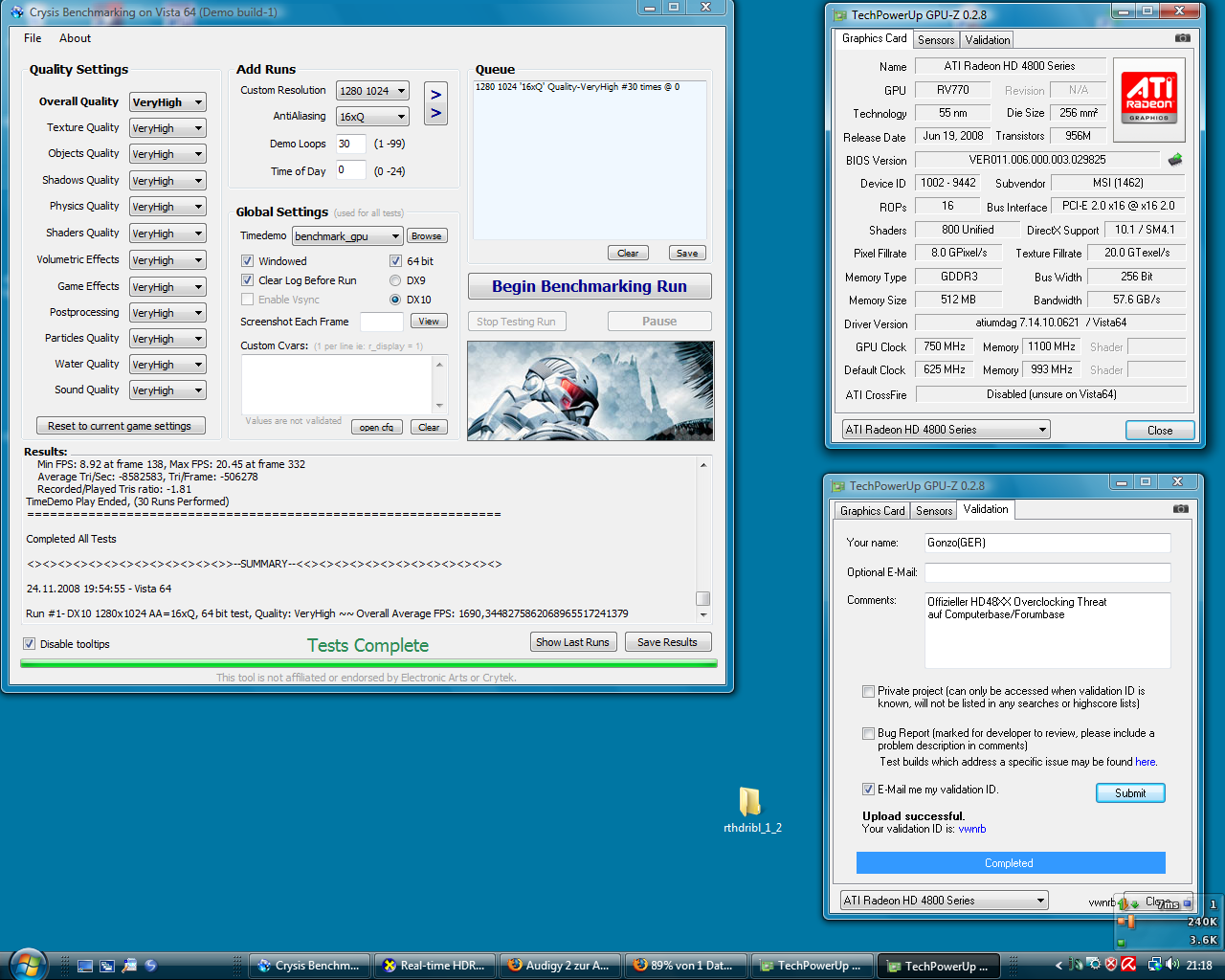Select the DX10 radio button
Image resolution: width=1225 pixels, height=980 pixels.
[395, 300]
